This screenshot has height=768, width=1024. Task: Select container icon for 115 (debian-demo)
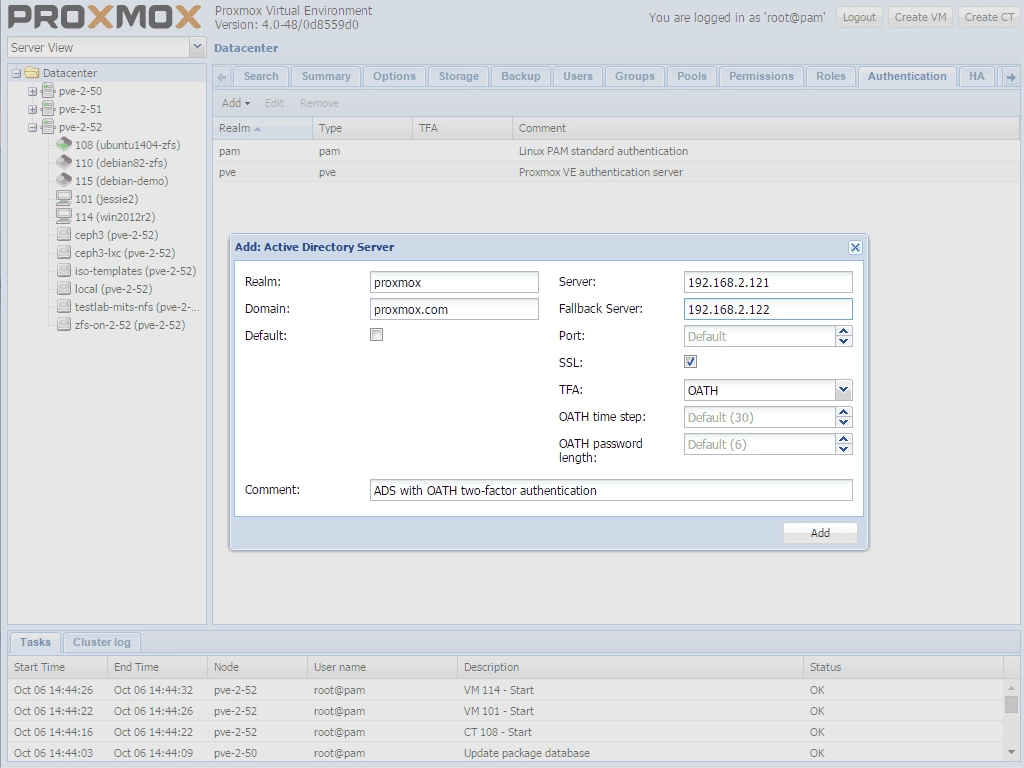[x=64, y=180]
